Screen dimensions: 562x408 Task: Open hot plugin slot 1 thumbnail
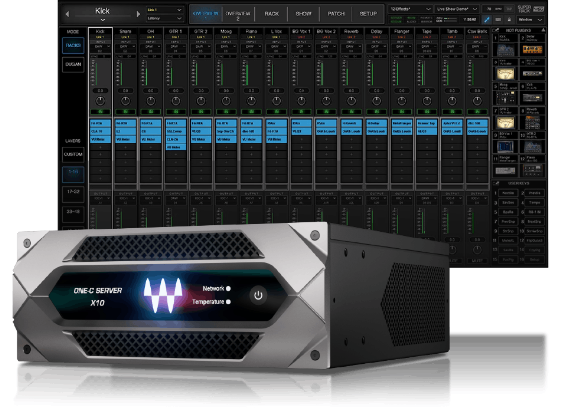506,50
